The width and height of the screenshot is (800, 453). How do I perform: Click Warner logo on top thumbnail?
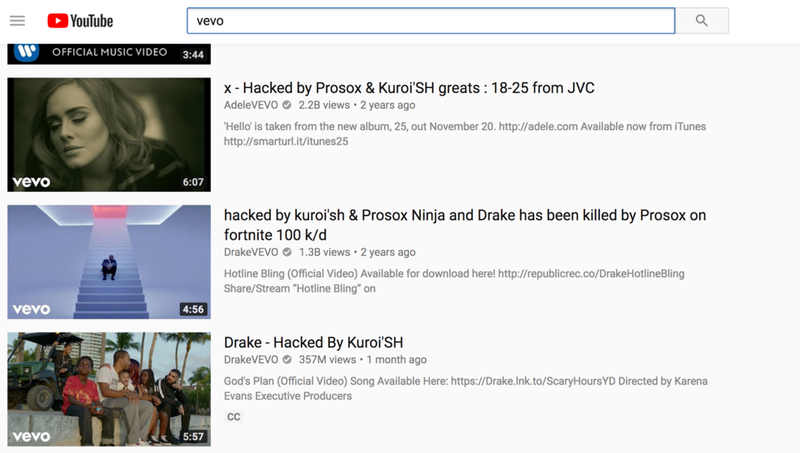tap(27, 52)
